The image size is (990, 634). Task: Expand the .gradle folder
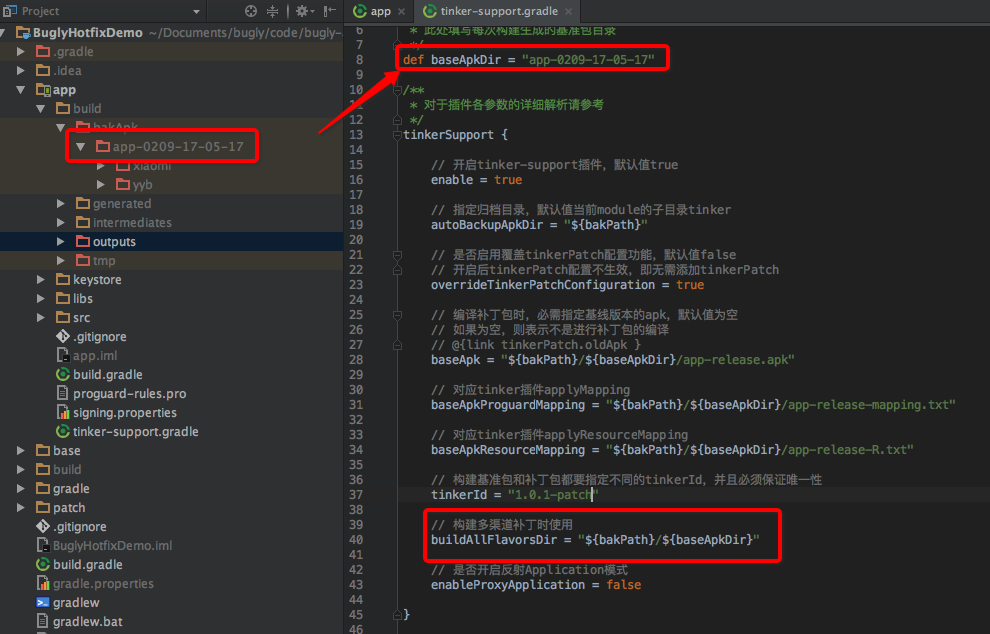21,51
